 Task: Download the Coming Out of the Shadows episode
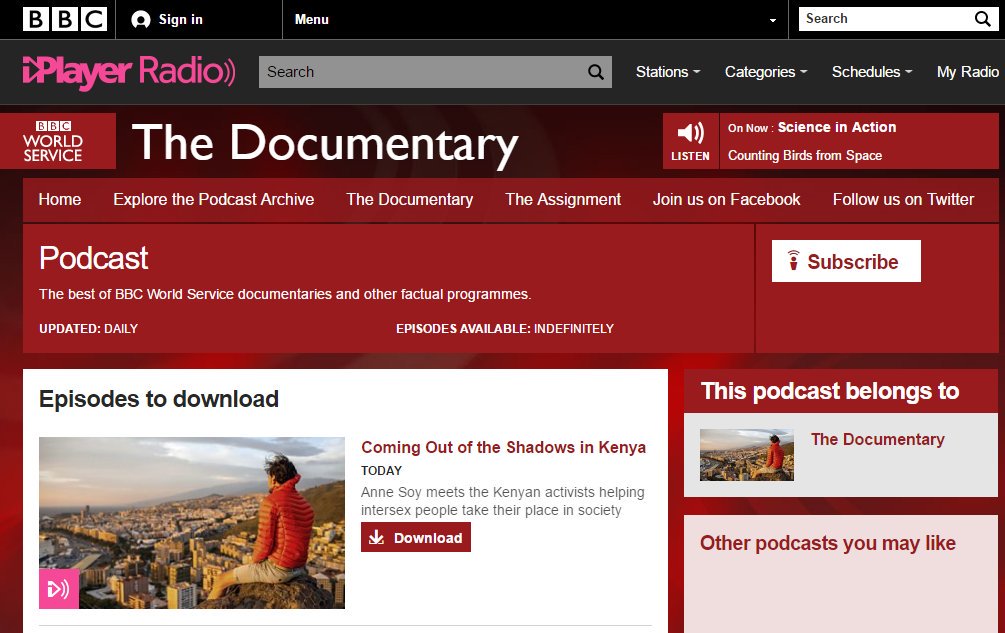pos(416,537)
